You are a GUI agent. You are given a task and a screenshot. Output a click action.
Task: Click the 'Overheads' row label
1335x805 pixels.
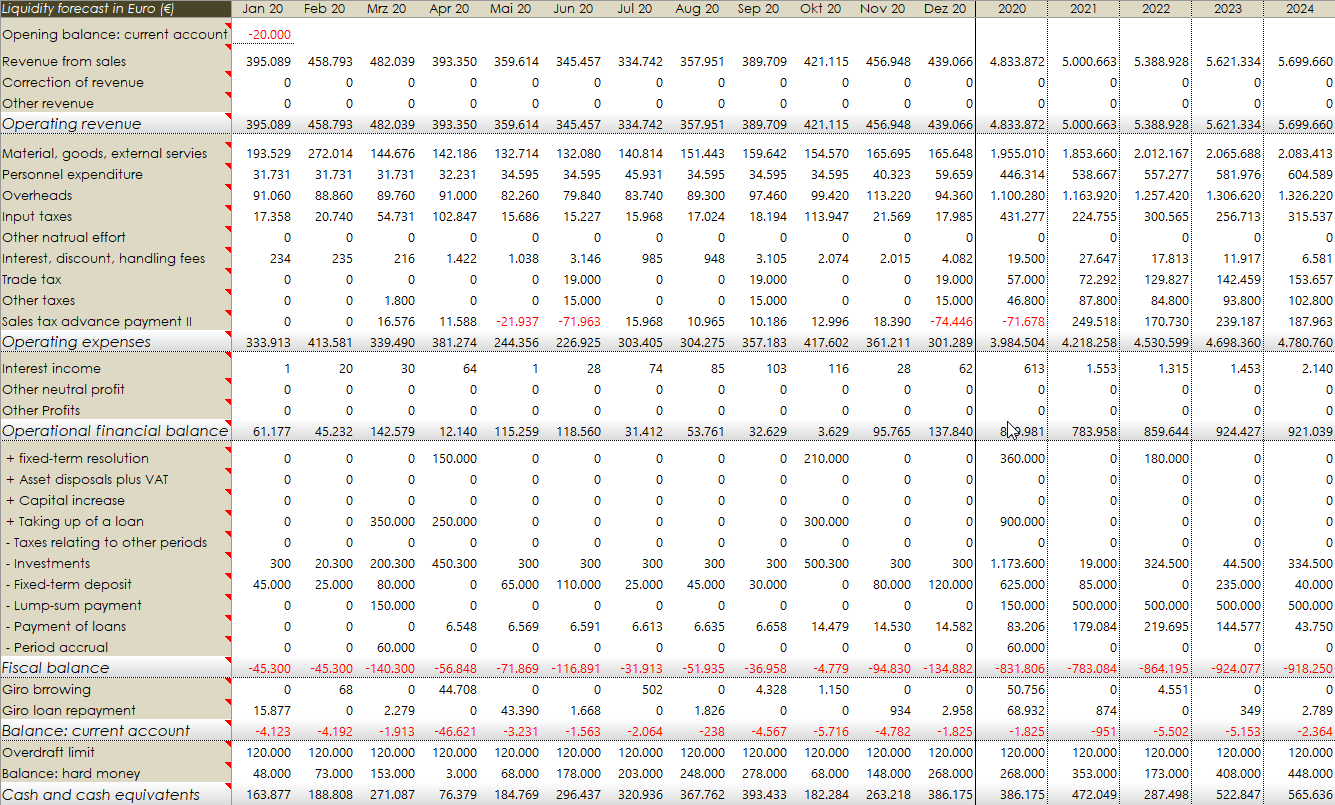[x=37, y=196]
